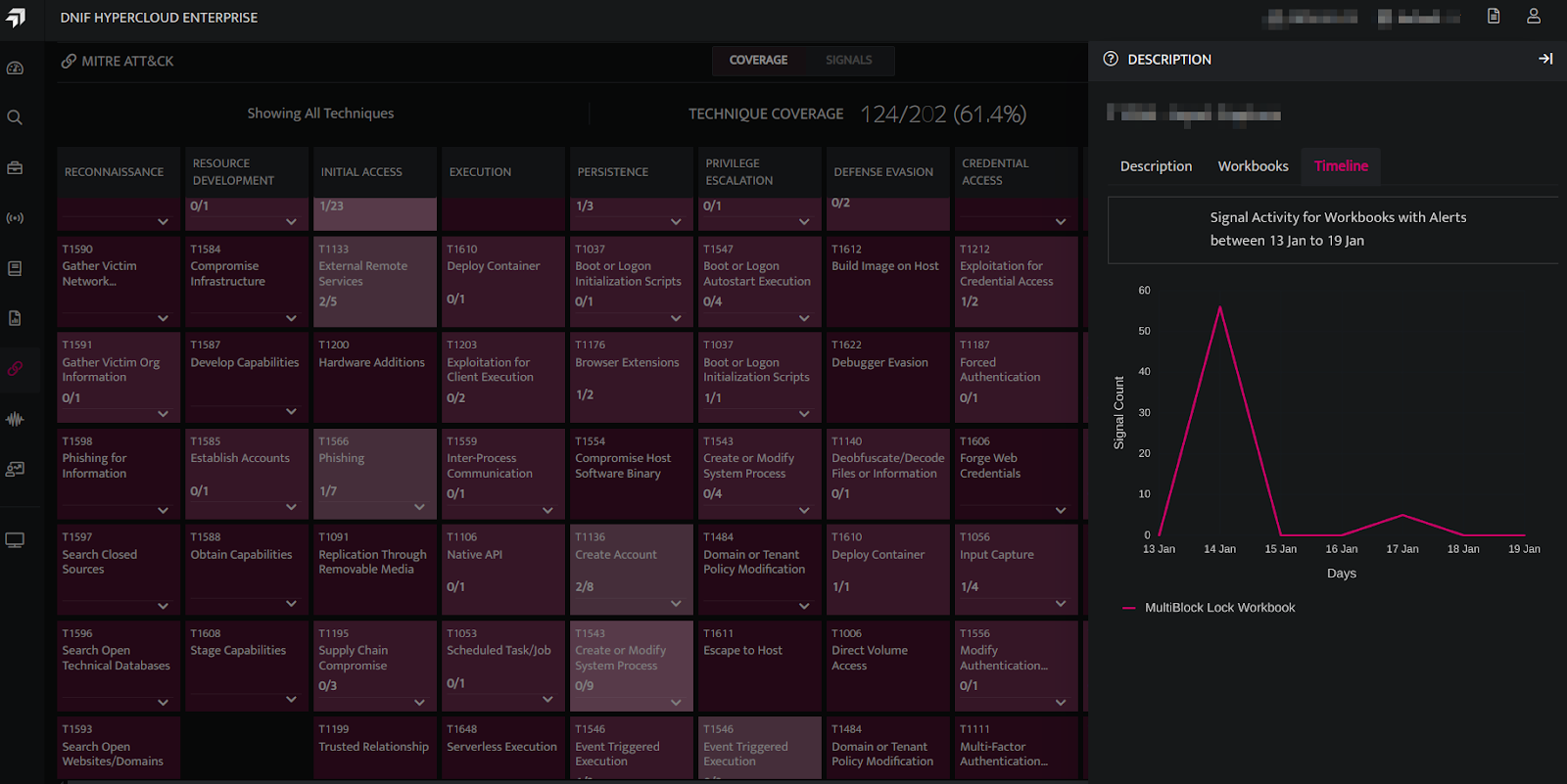The width and height of the screenshot is (1567, 784).
Task: Open the user management sidebar icon
Action: (x=15, y=470)
